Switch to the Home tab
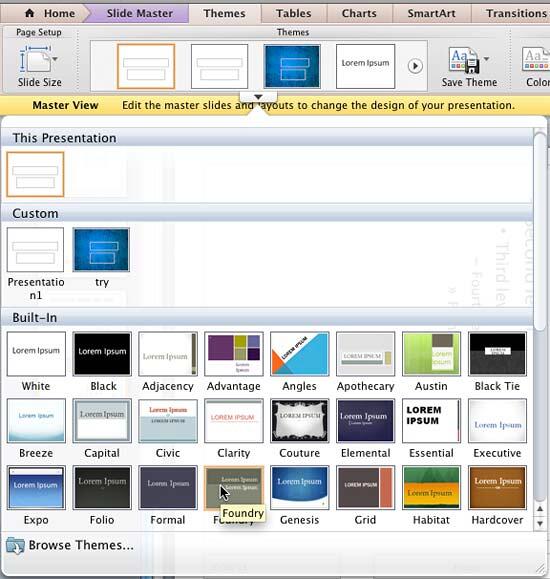Screen dimensions: 550x579 49,13
